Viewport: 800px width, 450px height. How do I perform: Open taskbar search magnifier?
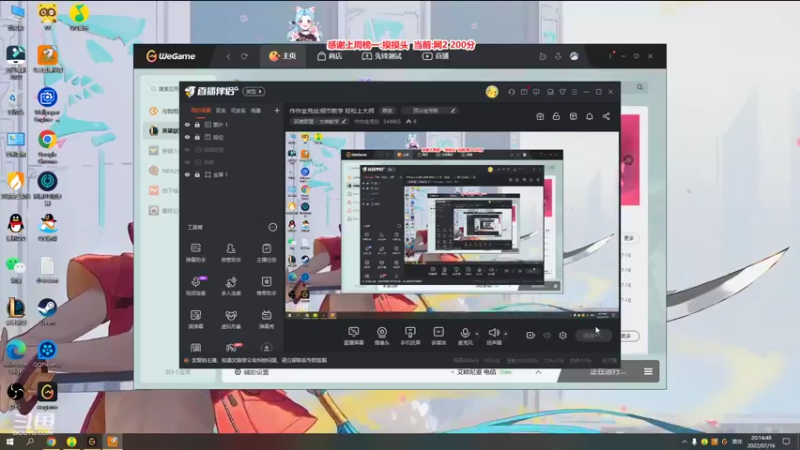coord(30,442)
